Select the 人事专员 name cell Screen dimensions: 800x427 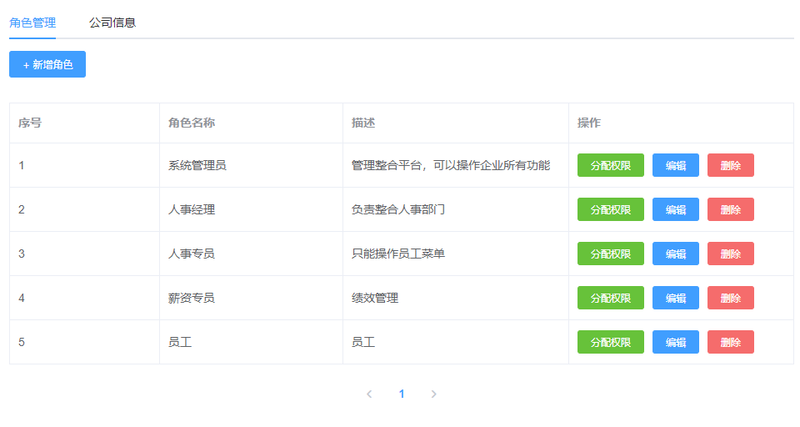251,254
